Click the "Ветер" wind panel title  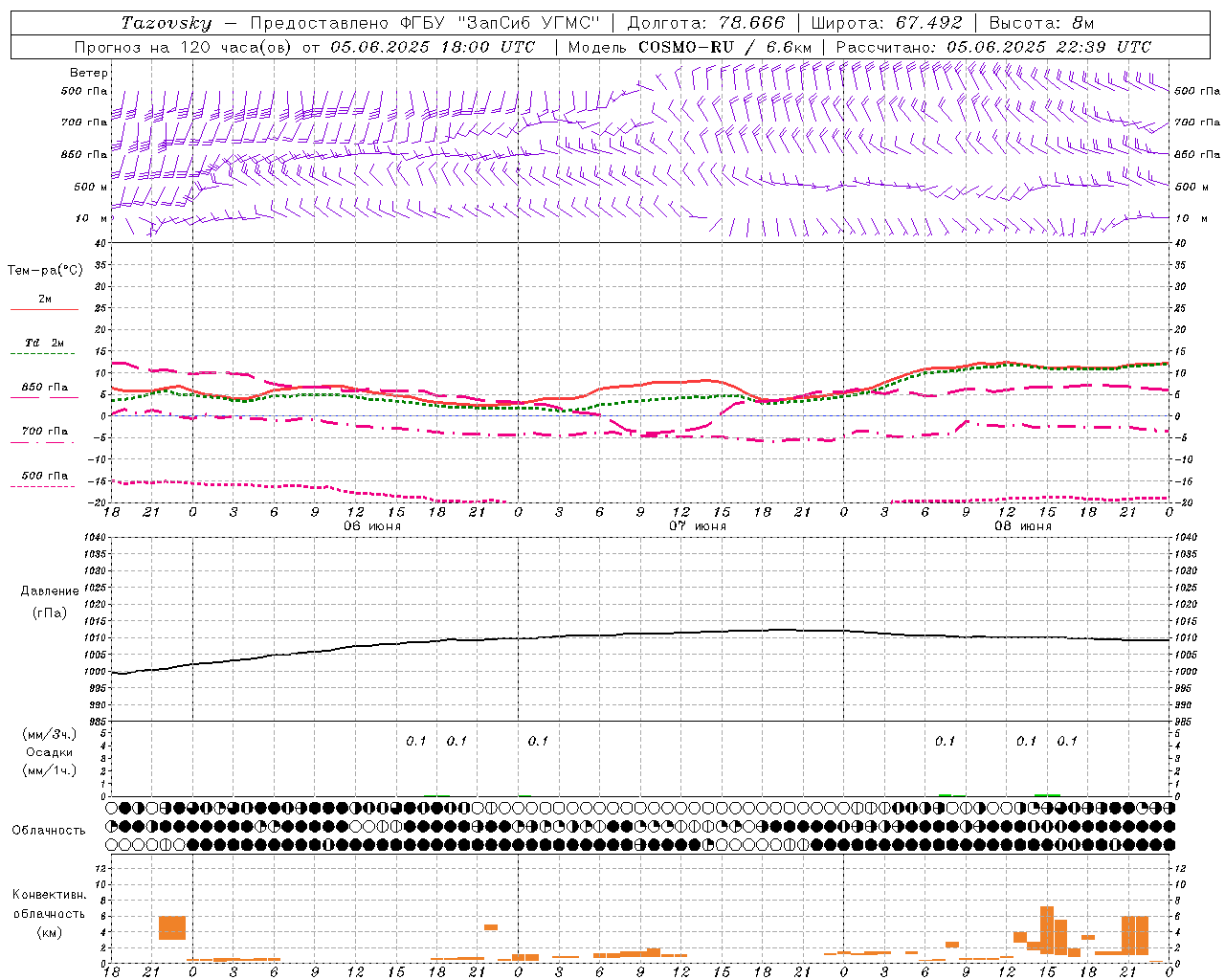tap(89, 73)
